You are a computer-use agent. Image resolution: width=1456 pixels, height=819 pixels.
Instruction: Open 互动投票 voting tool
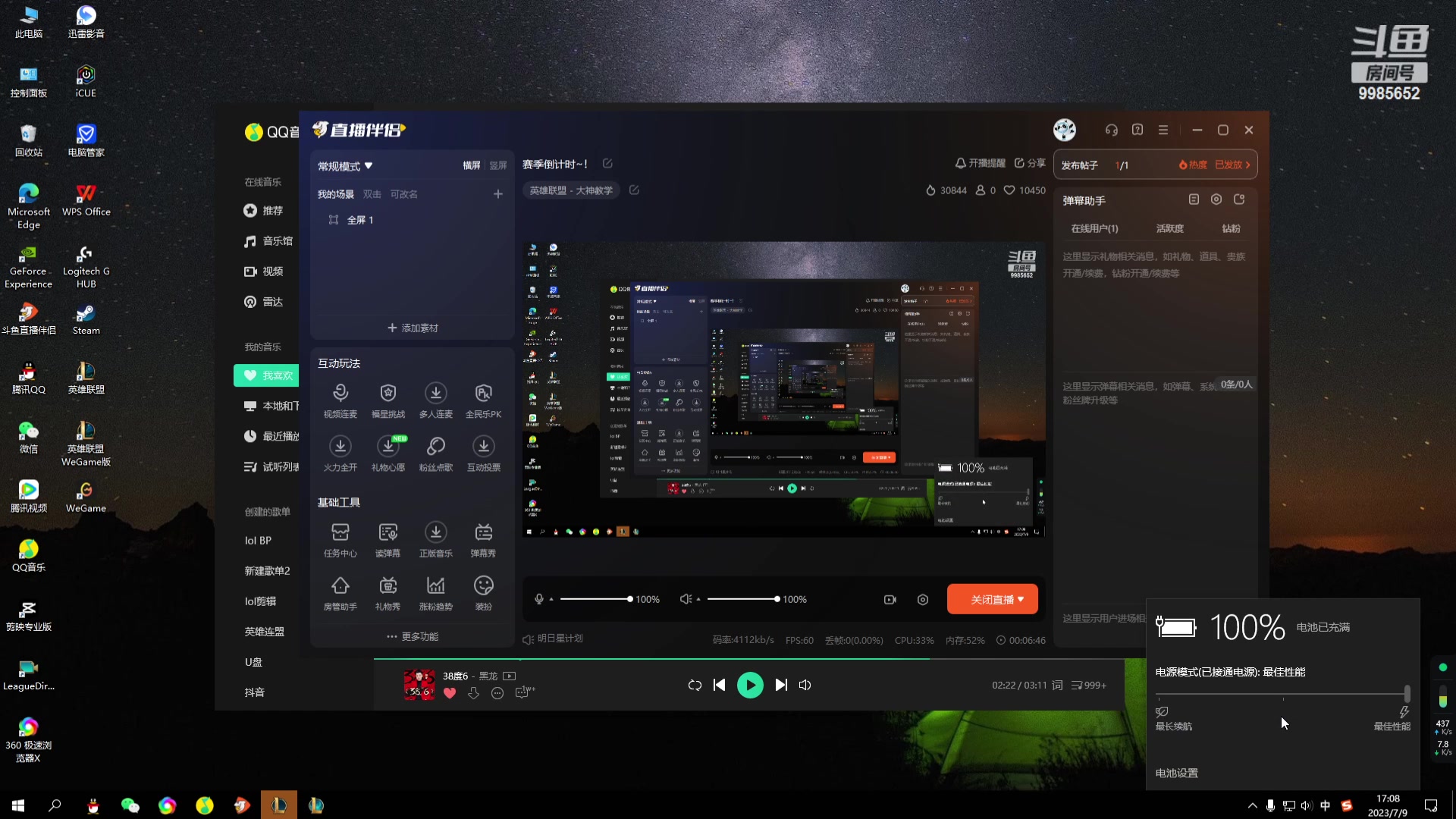click(x=484, y=453)
